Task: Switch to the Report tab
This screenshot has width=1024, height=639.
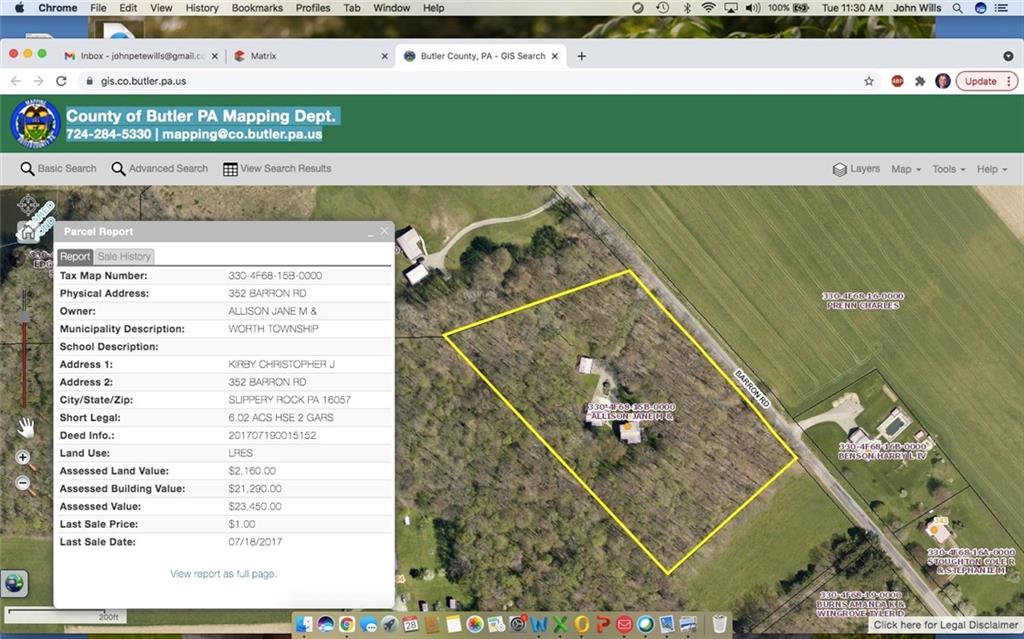Action: [75, 256]
